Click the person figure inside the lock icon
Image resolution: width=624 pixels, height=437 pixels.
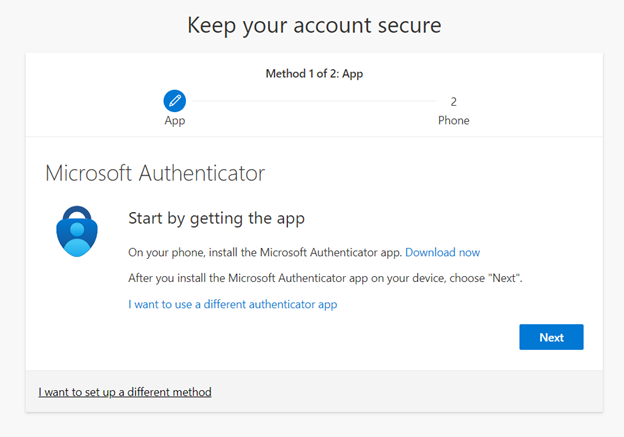pos(77,240)
